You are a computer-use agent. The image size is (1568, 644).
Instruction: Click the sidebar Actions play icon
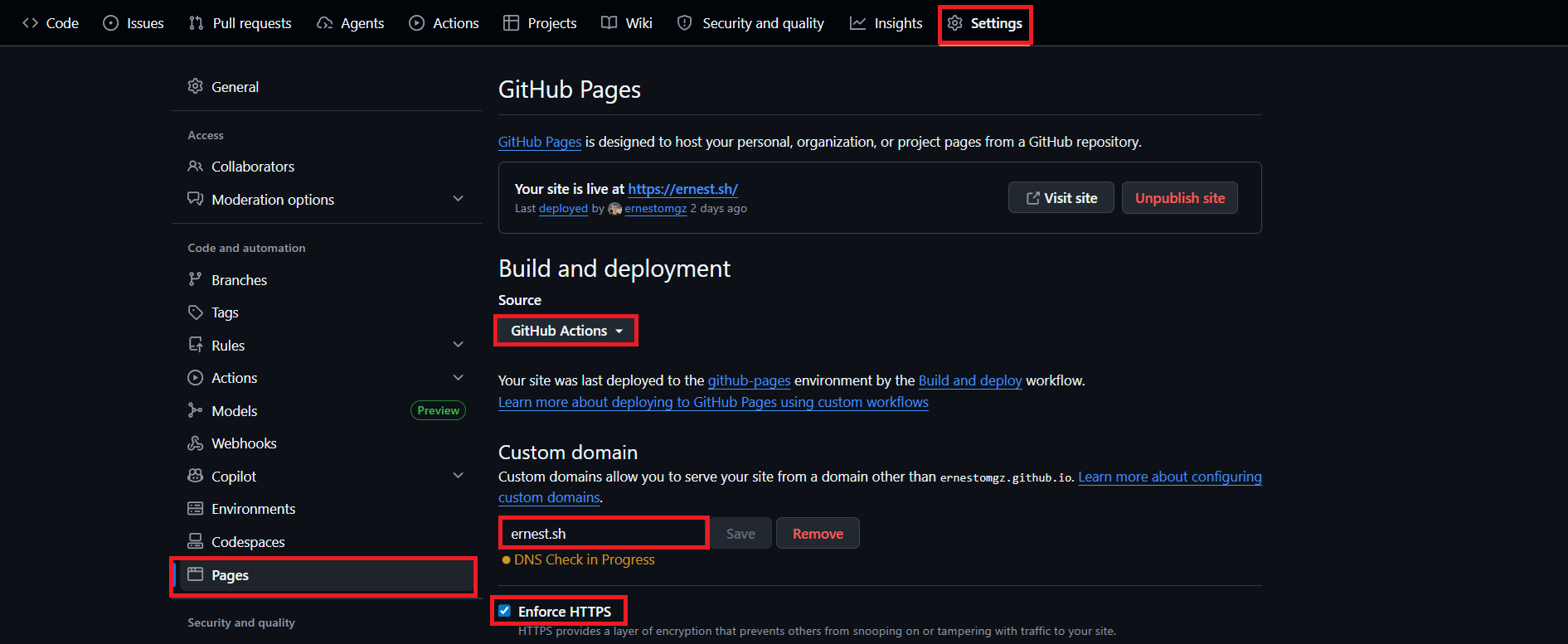[196, 378]
